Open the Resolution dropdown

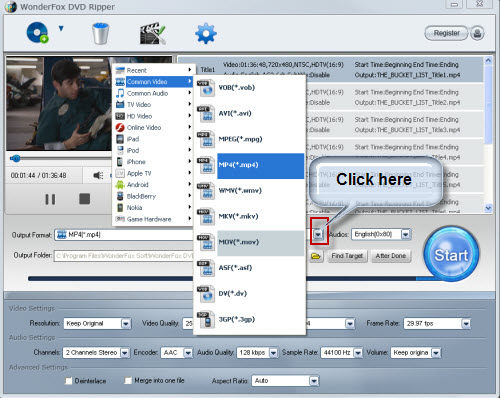(x=126, y=323)
